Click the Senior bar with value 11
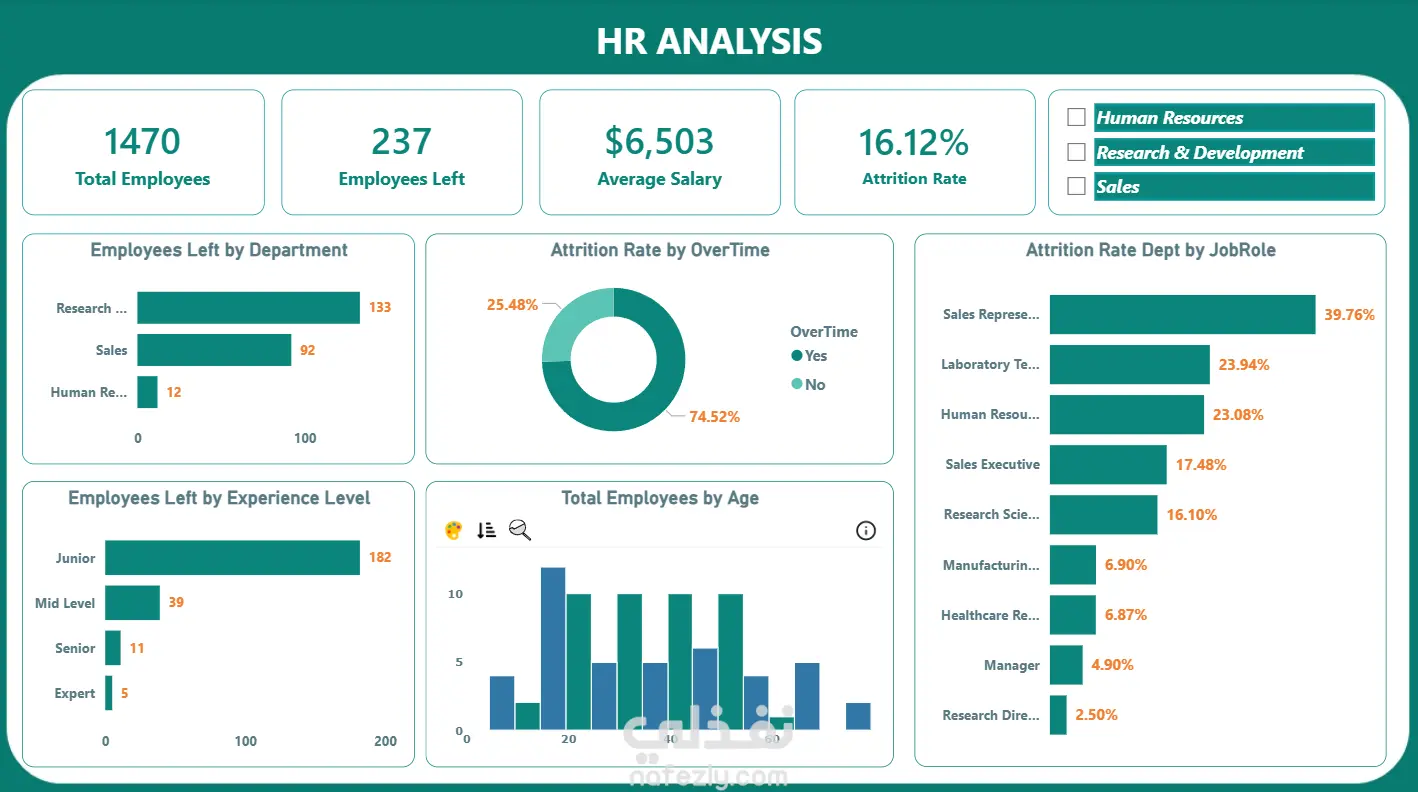This screenshot has width=1418, height=792. [113, 648]
